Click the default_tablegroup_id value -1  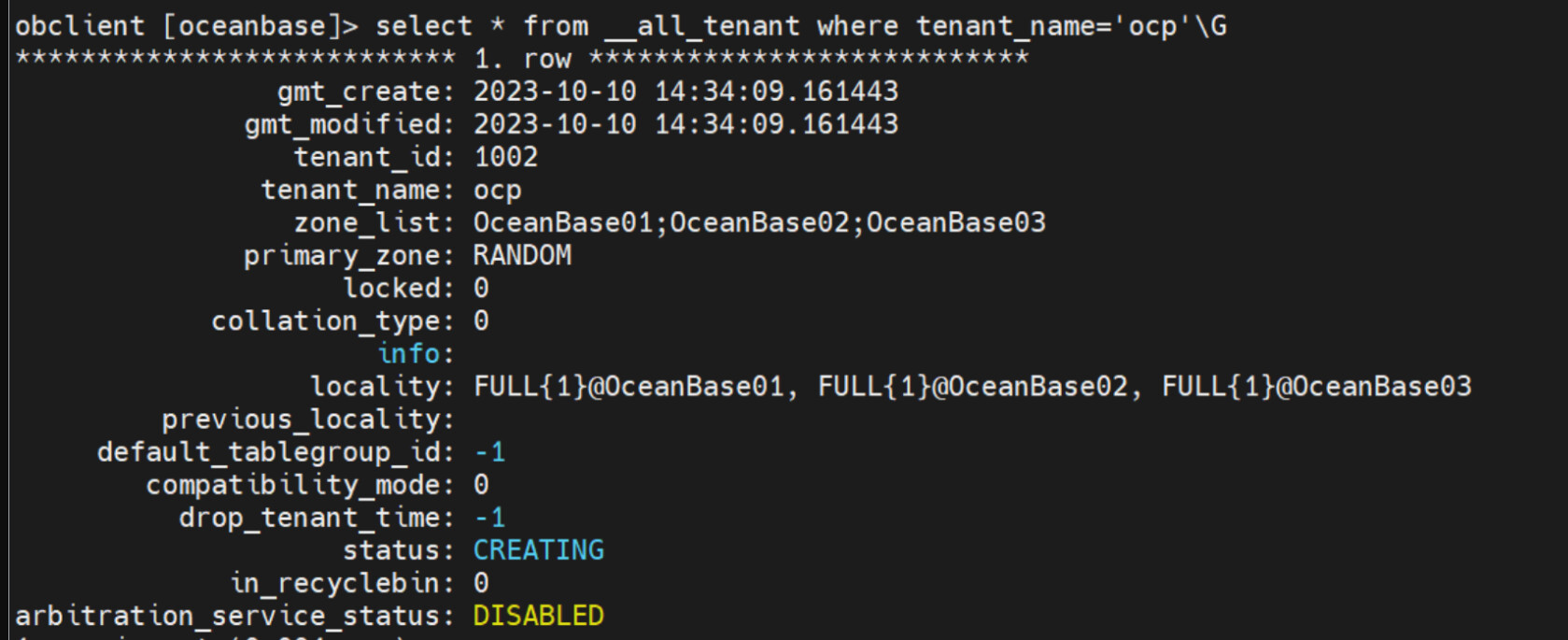click(x=490, y=452)
